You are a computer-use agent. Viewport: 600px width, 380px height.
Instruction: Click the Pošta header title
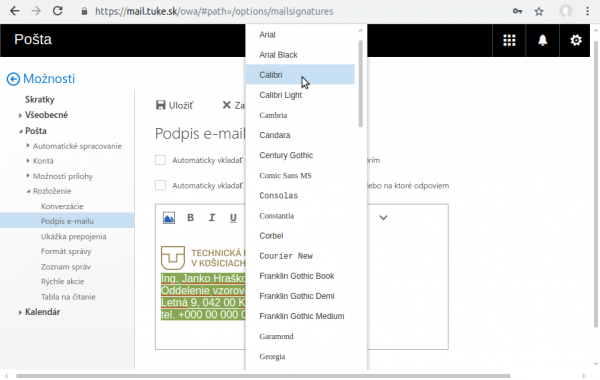(33, 39)
